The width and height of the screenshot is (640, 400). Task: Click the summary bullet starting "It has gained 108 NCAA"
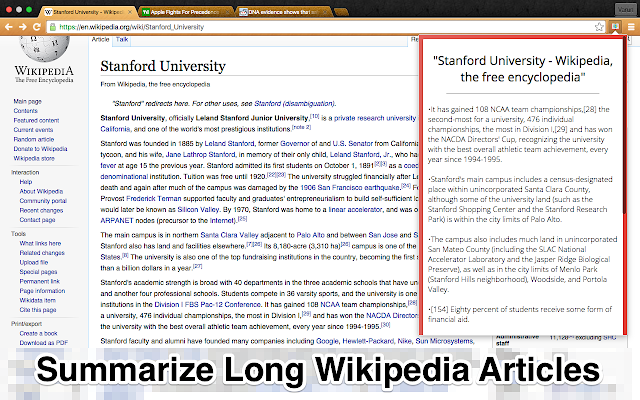tap(520, 134)
